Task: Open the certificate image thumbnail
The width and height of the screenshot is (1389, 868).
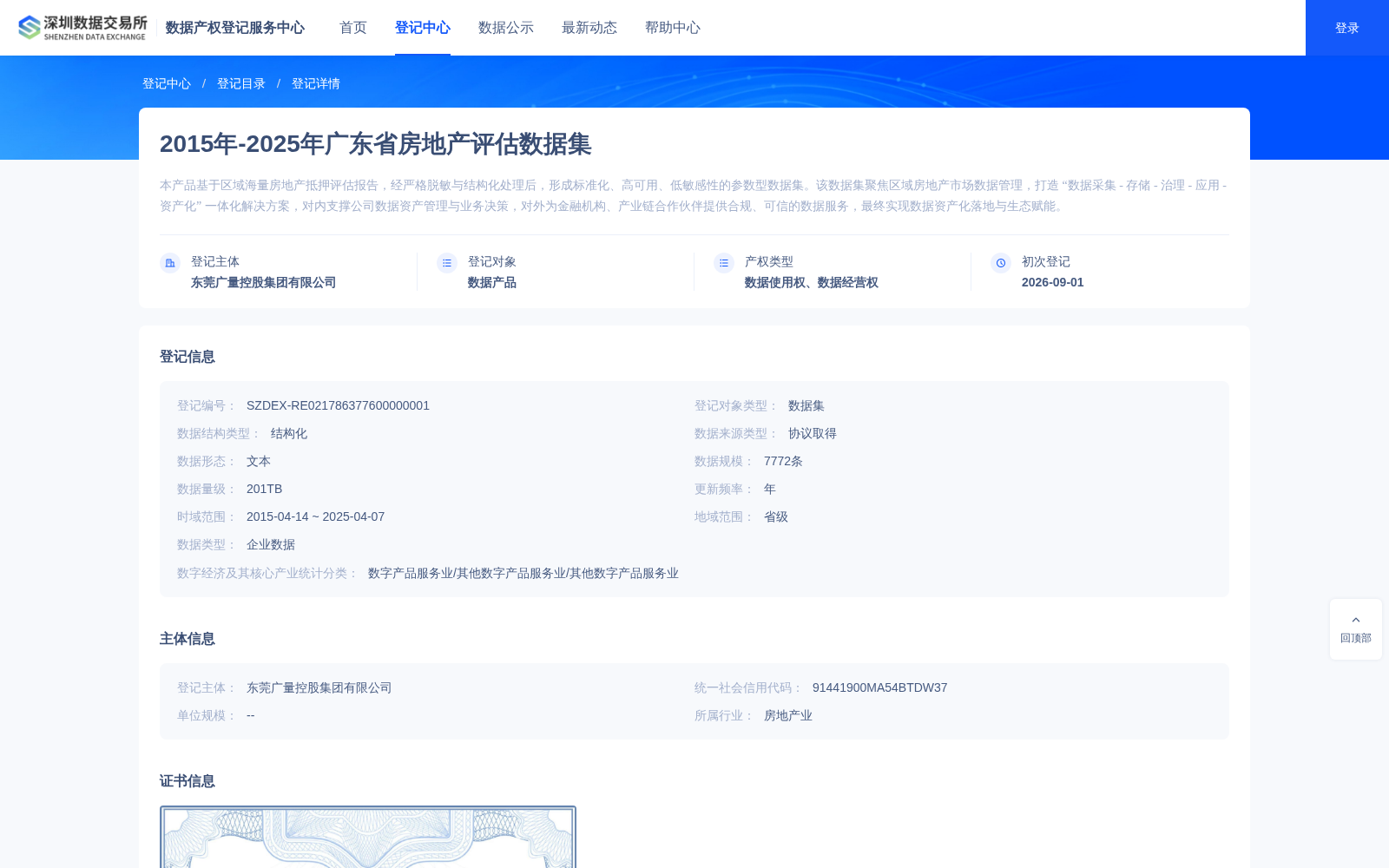Action: [368, 837]
